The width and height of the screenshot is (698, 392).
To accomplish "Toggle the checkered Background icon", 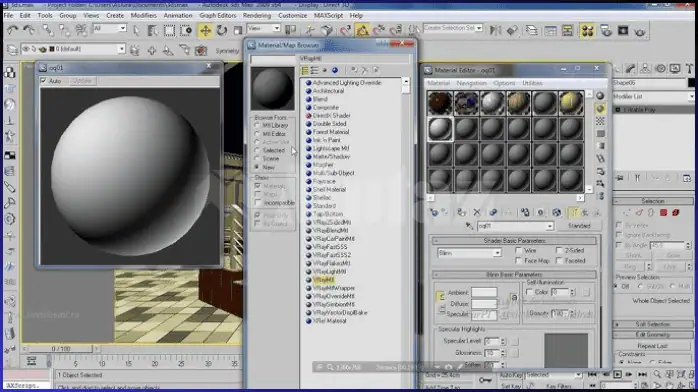I will click(600, 121).
